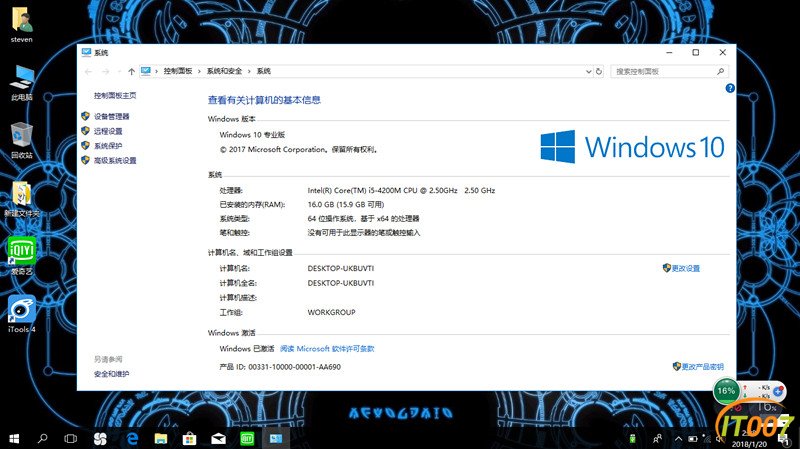Click the search magnifier icon in search box
The image size is (800, 449).
tap(720, 71)
